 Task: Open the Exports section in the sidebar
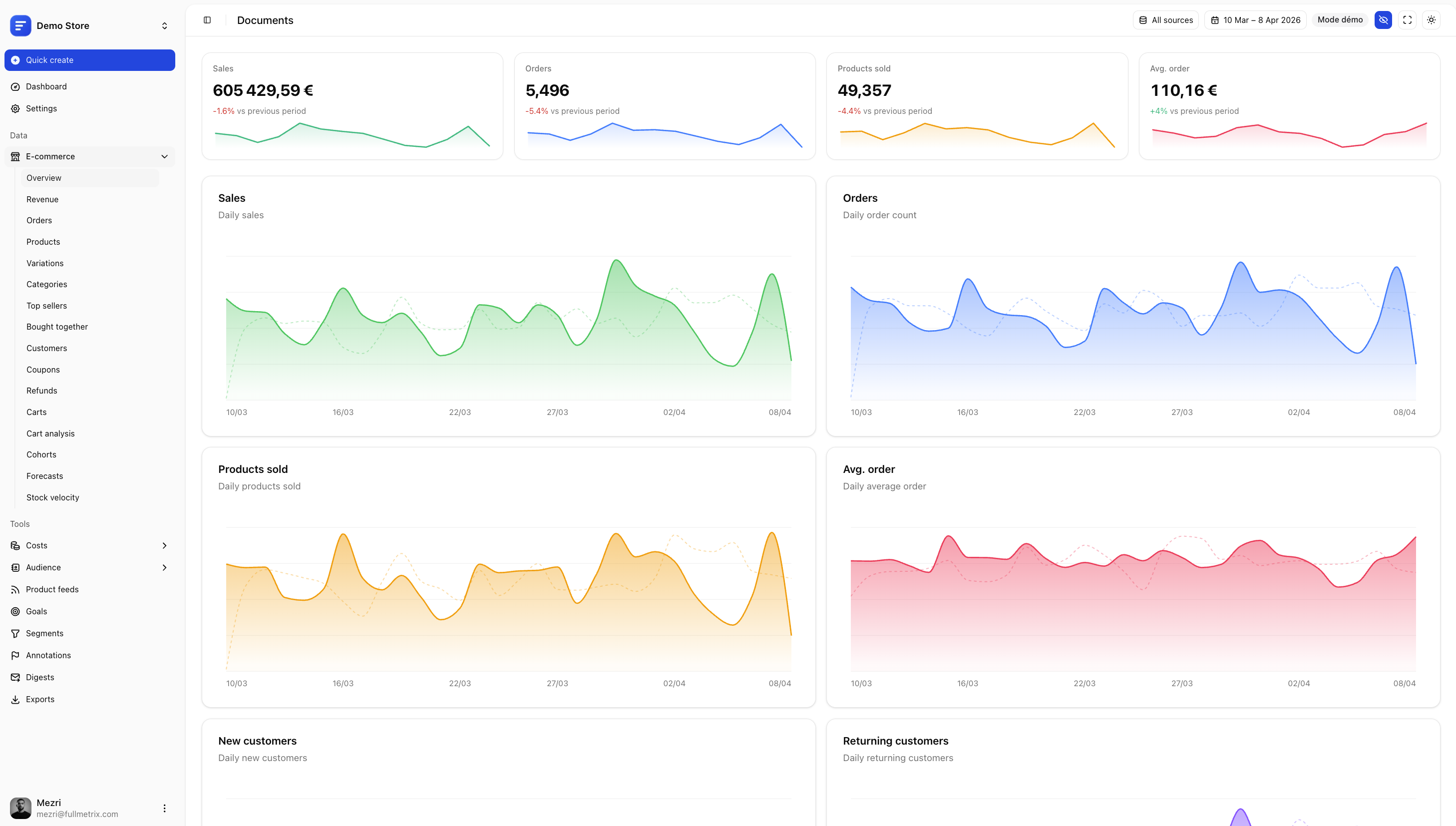(40, 699)
